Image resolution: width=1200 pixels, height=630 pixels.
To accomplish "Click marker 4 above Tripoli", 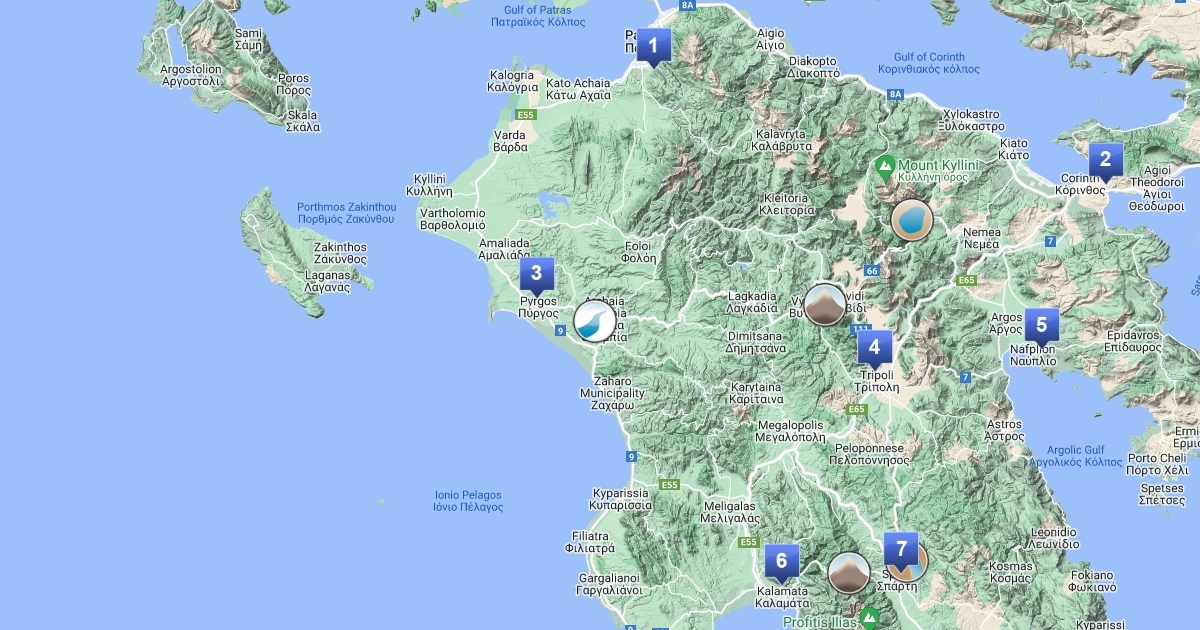I will click(874, 348).
